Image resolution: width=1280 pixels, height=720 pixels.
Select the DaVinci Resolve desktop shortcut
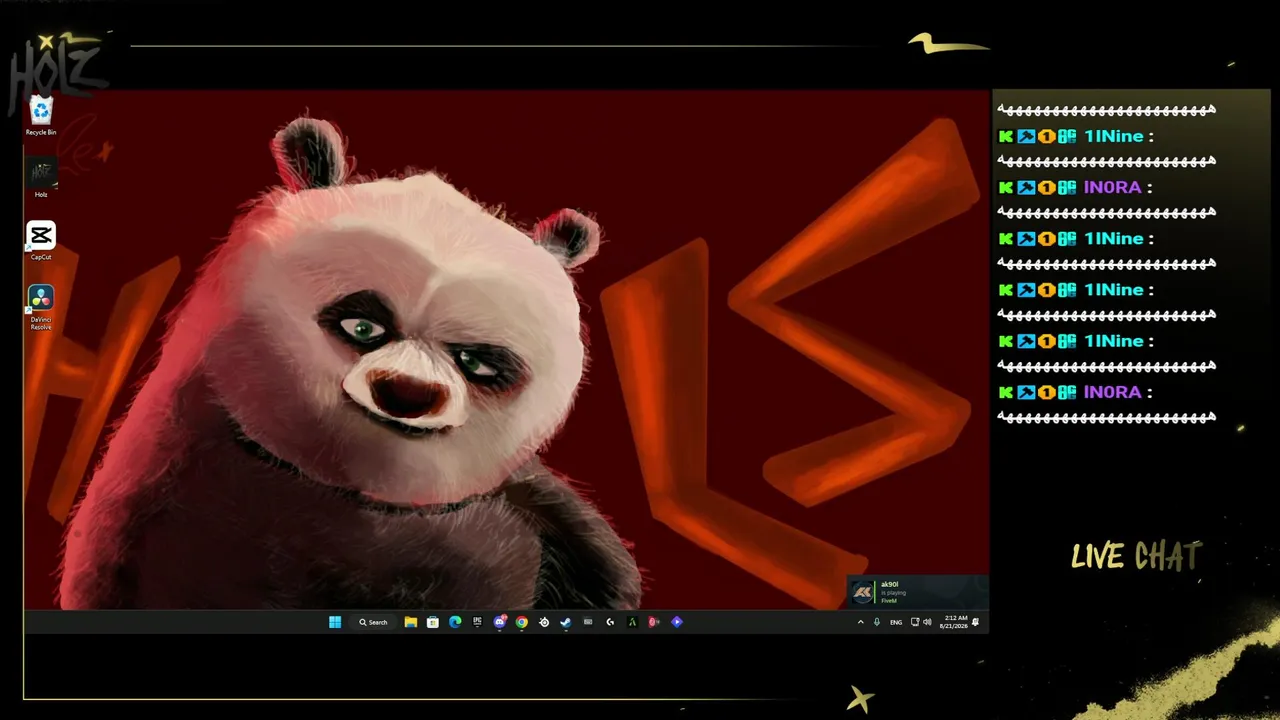pos(41,308)
